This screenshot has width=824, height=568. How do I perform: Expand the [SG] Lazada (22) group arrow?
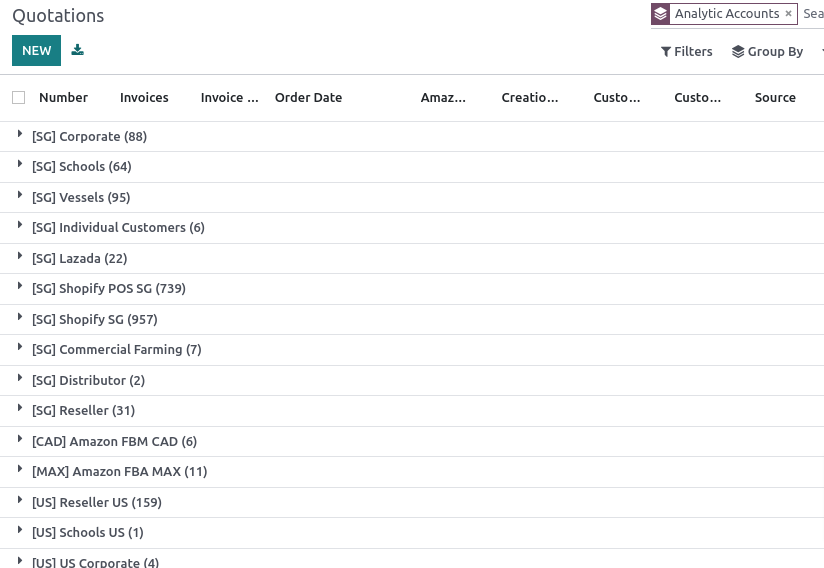pyautogui.click(x=19, y=255)
